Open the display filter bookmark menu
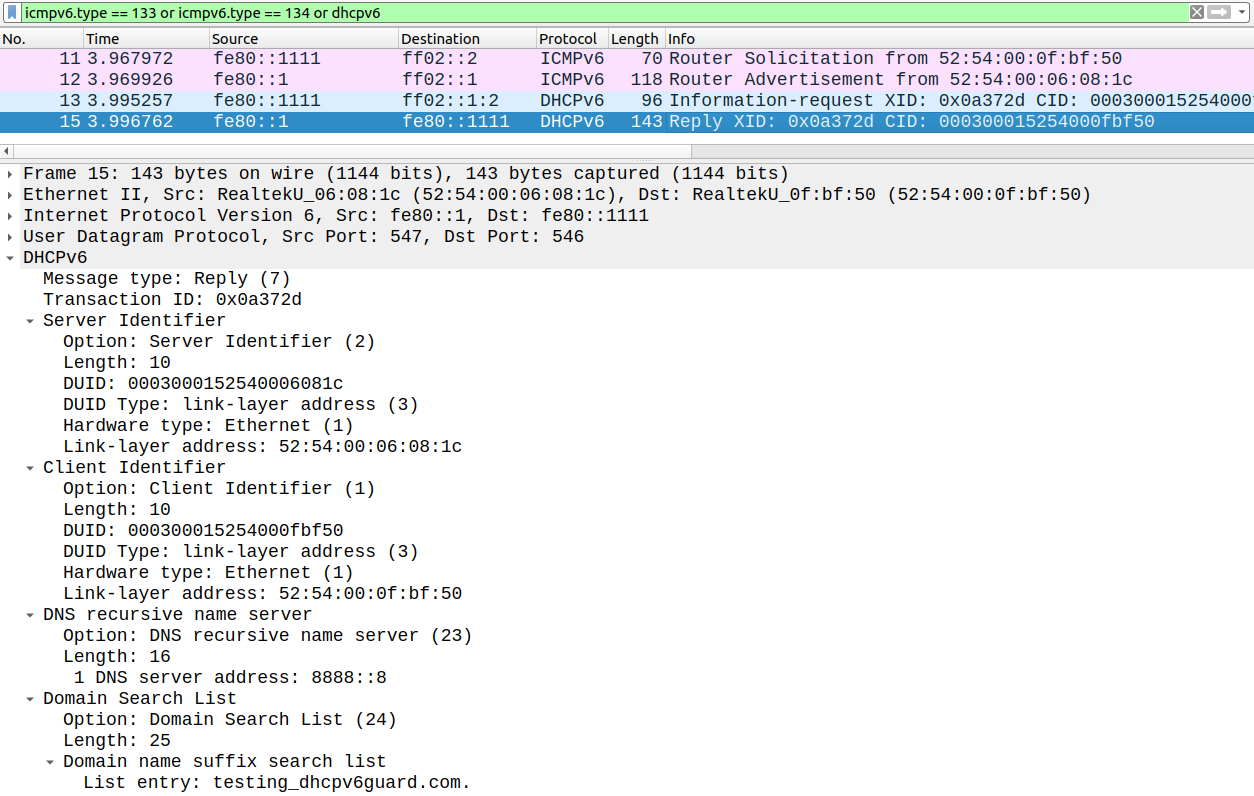The image size is (1254, 796). [12, 12]
